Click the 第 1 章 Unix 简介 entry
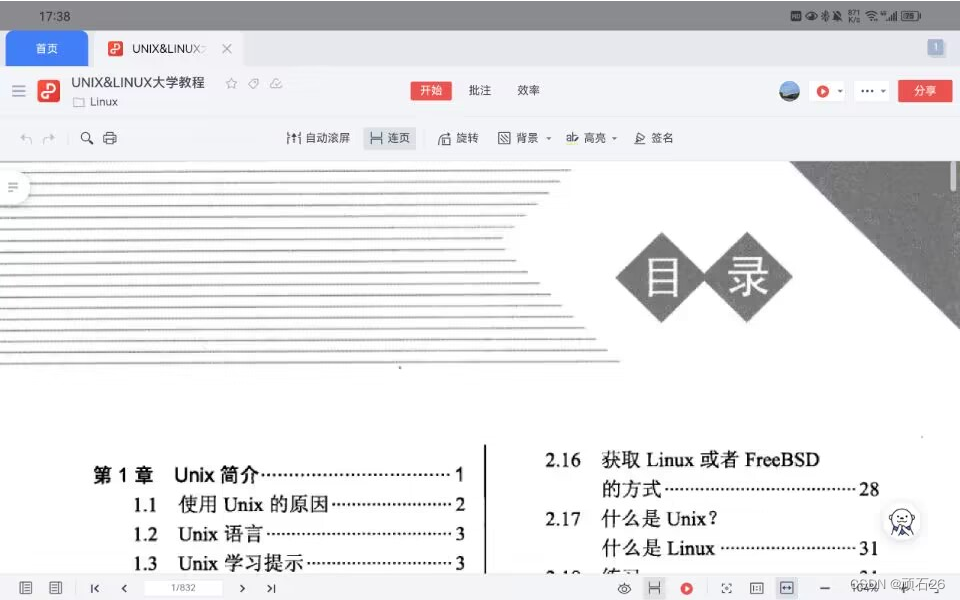 (279, 474)
